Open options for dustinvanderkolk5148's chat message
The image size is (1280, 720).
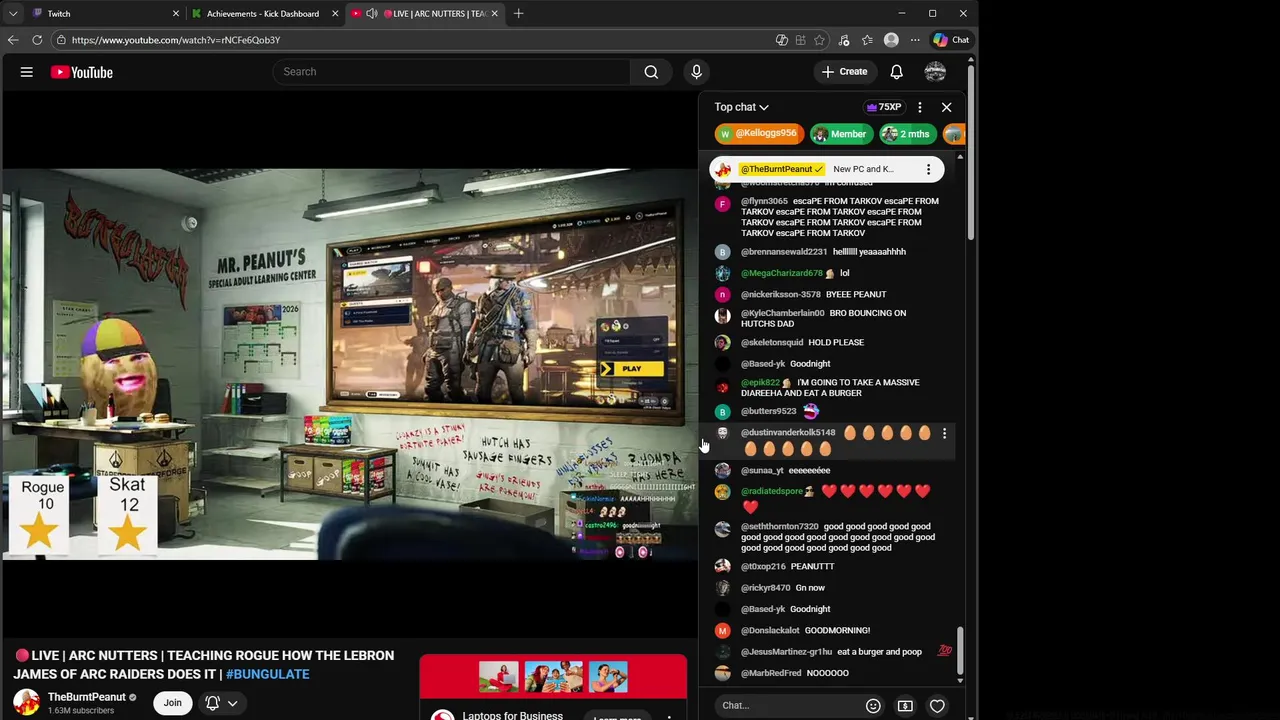[944, 433]
